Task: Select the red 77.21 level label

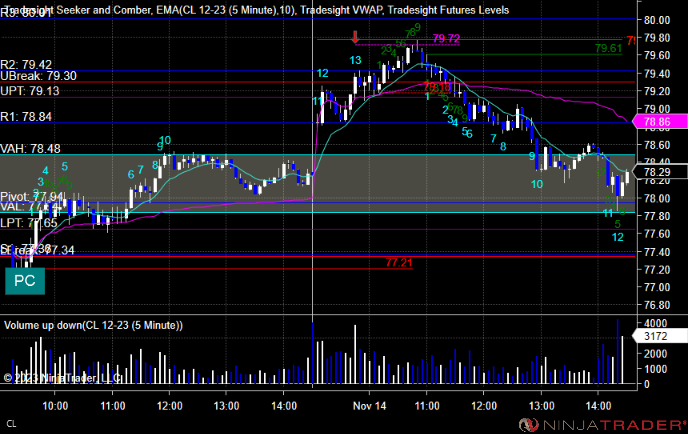Action: coord(399,262)
